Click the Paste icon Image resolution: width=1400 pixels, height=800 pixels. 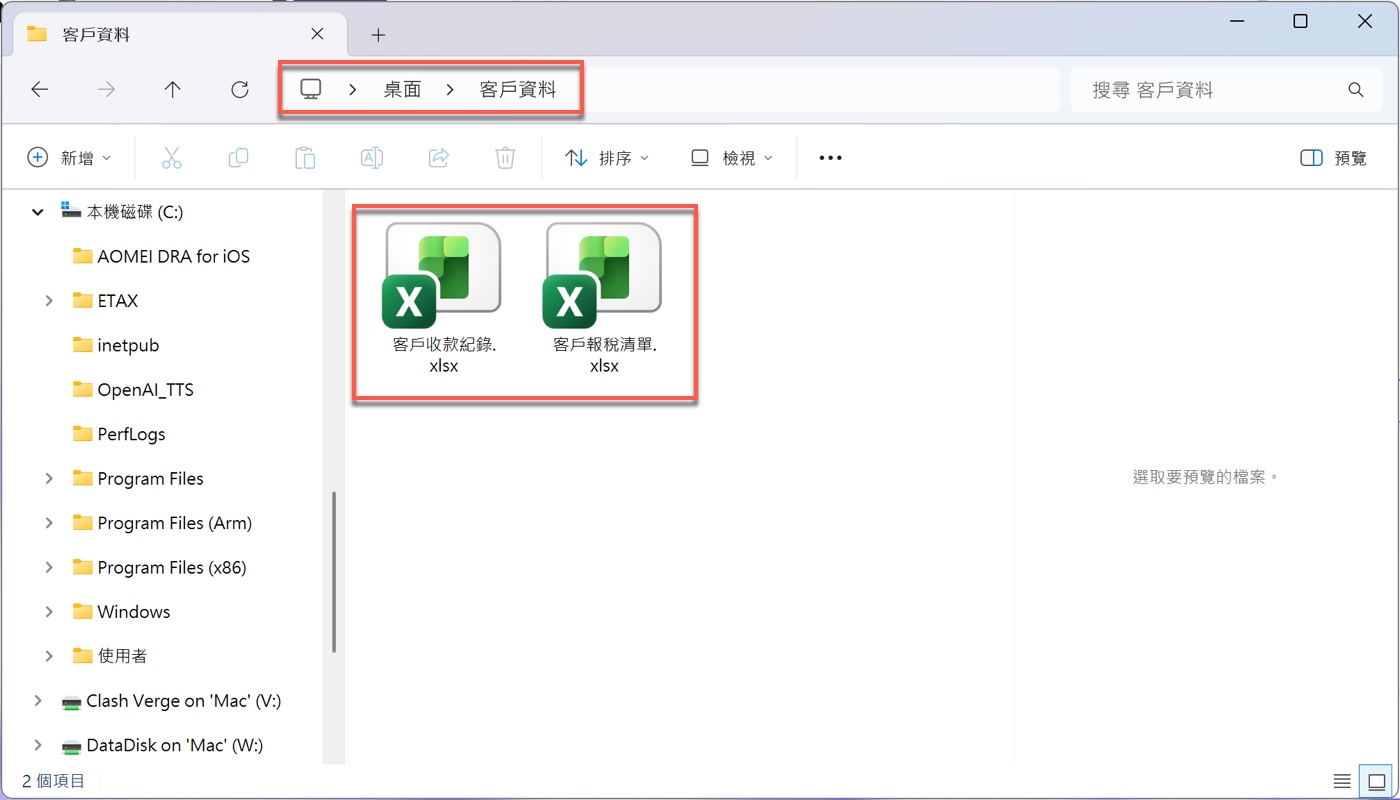[304, 157]
